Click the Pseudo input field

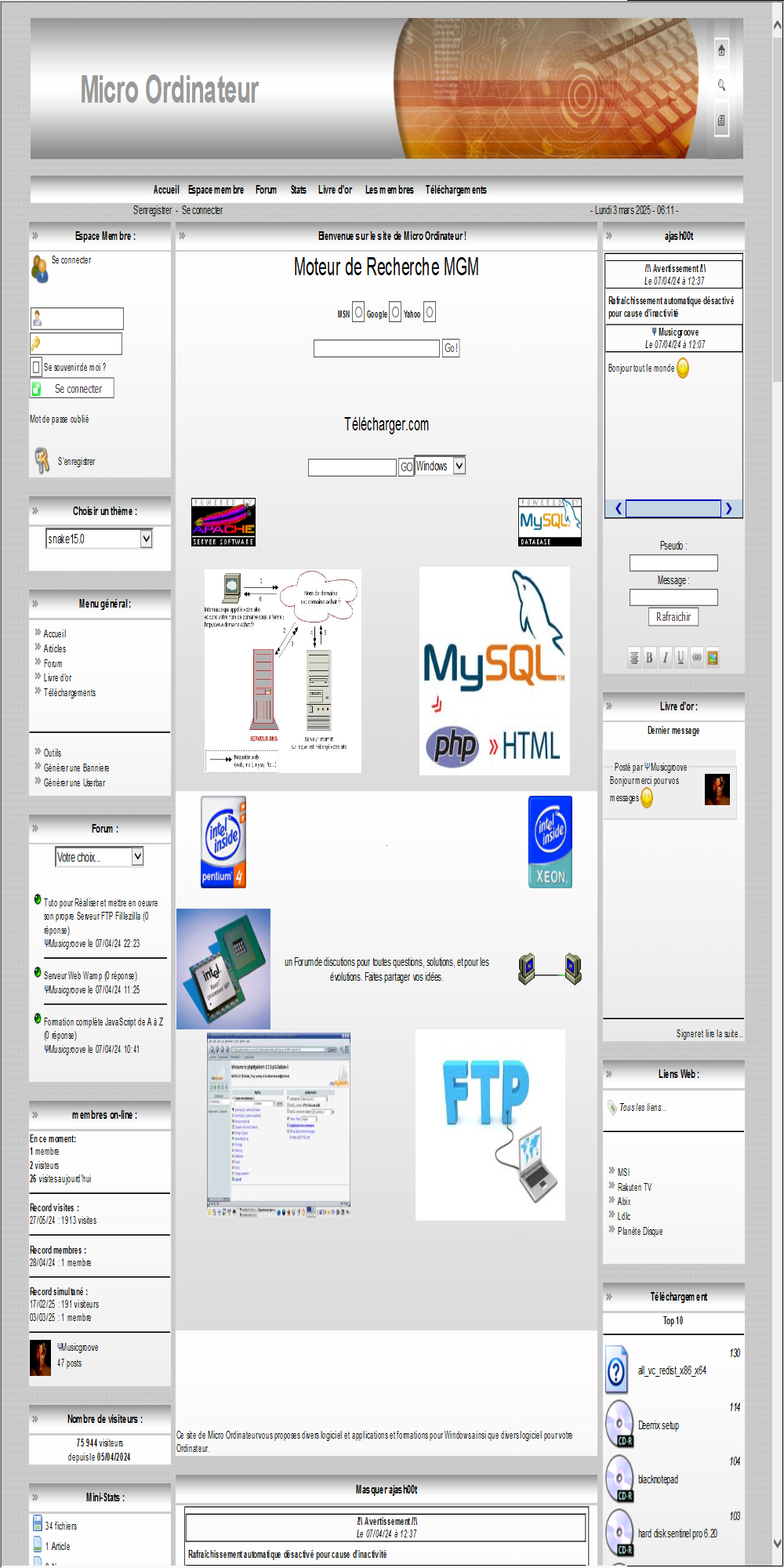point(673,562)
